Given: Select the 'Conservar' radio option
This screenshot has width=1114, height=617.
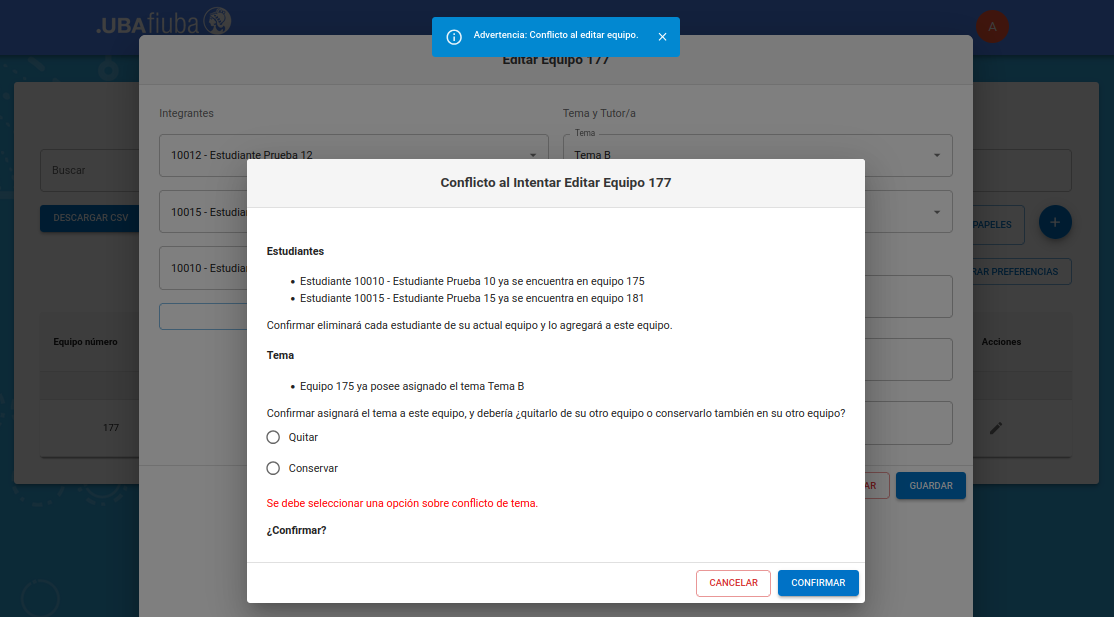Looking at the screenshot, I should [273, 468].
